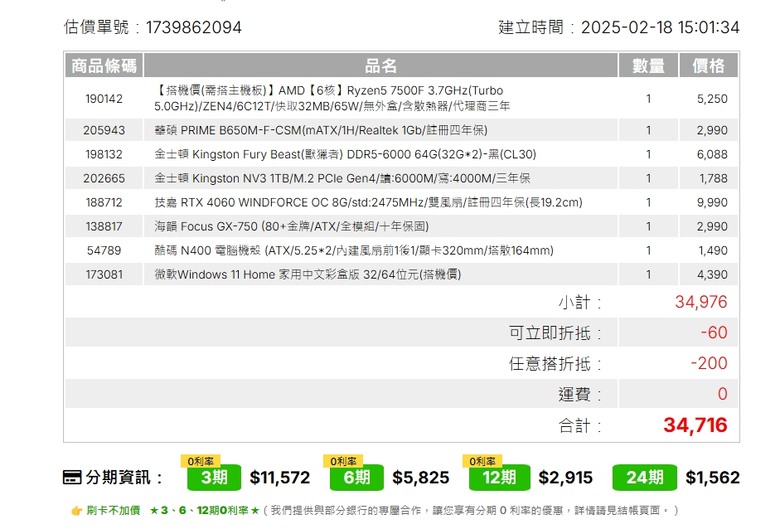Click the AMD Ryzen5 7500F product name
Image resolution: width=780 pixels, height=529 pixels.
tap(332, 98)
